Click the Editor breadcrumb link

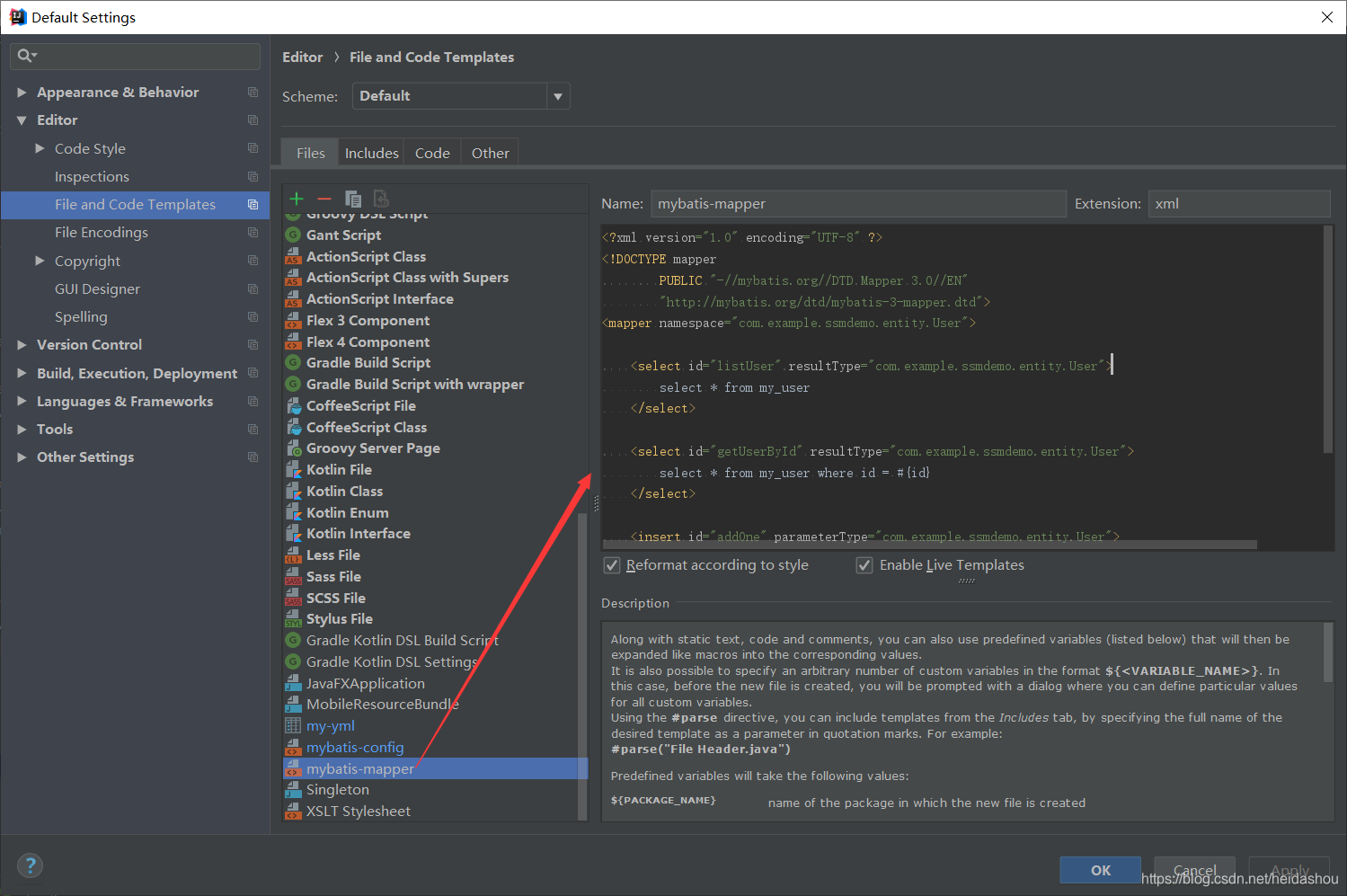point(302,57)
